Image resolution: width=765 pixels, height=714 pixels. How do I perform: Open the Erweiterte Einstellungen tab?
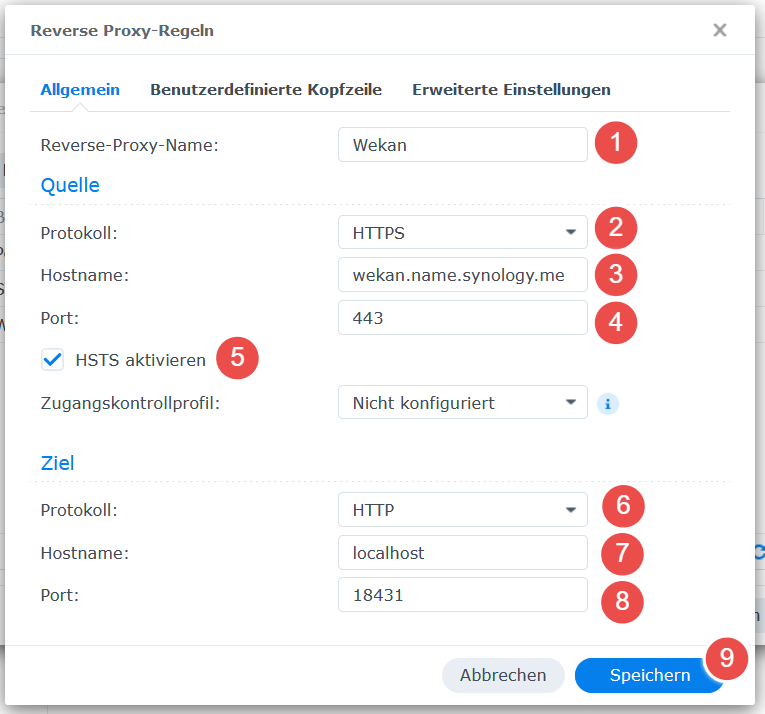point(511,90)
